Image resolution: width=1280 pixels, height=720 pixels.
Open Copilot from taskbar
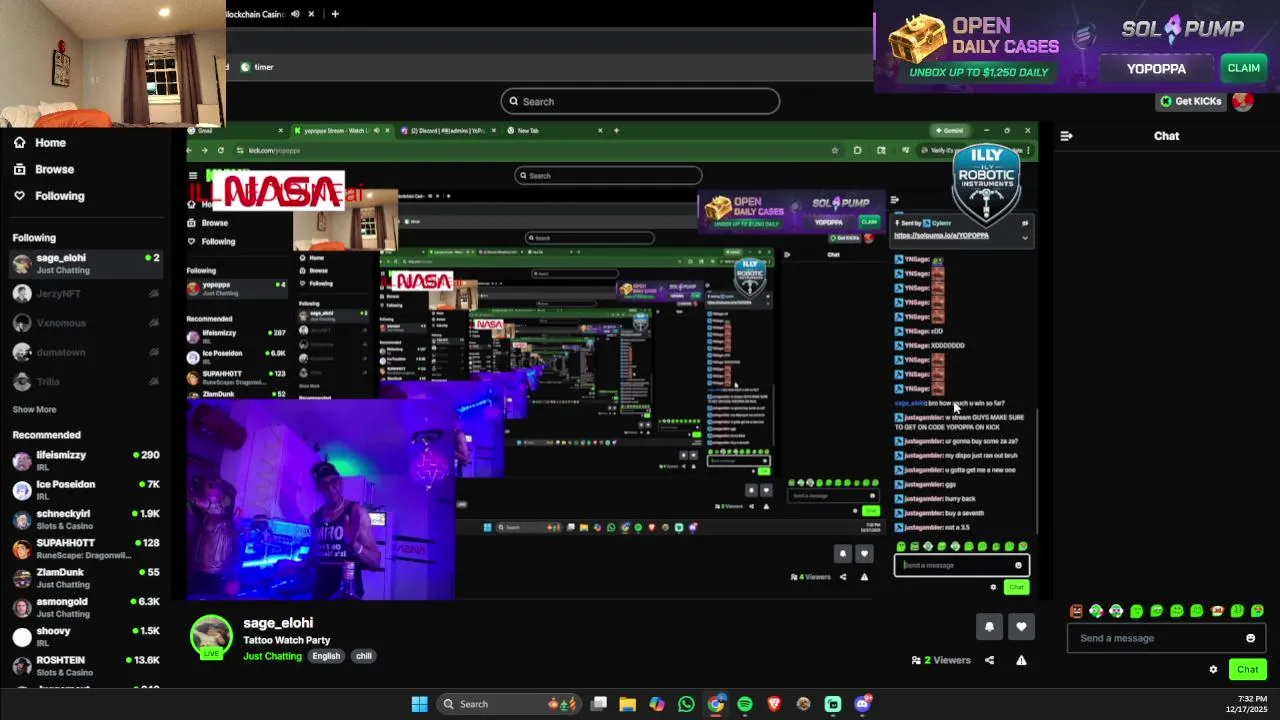pos(657,704)
